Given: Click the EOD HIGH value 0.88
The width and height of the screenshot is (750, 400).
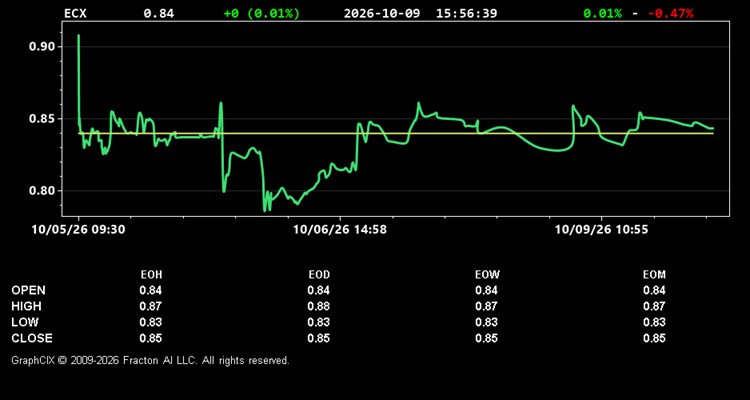Looking at the screenshot, I should click(x=319, y=306).
